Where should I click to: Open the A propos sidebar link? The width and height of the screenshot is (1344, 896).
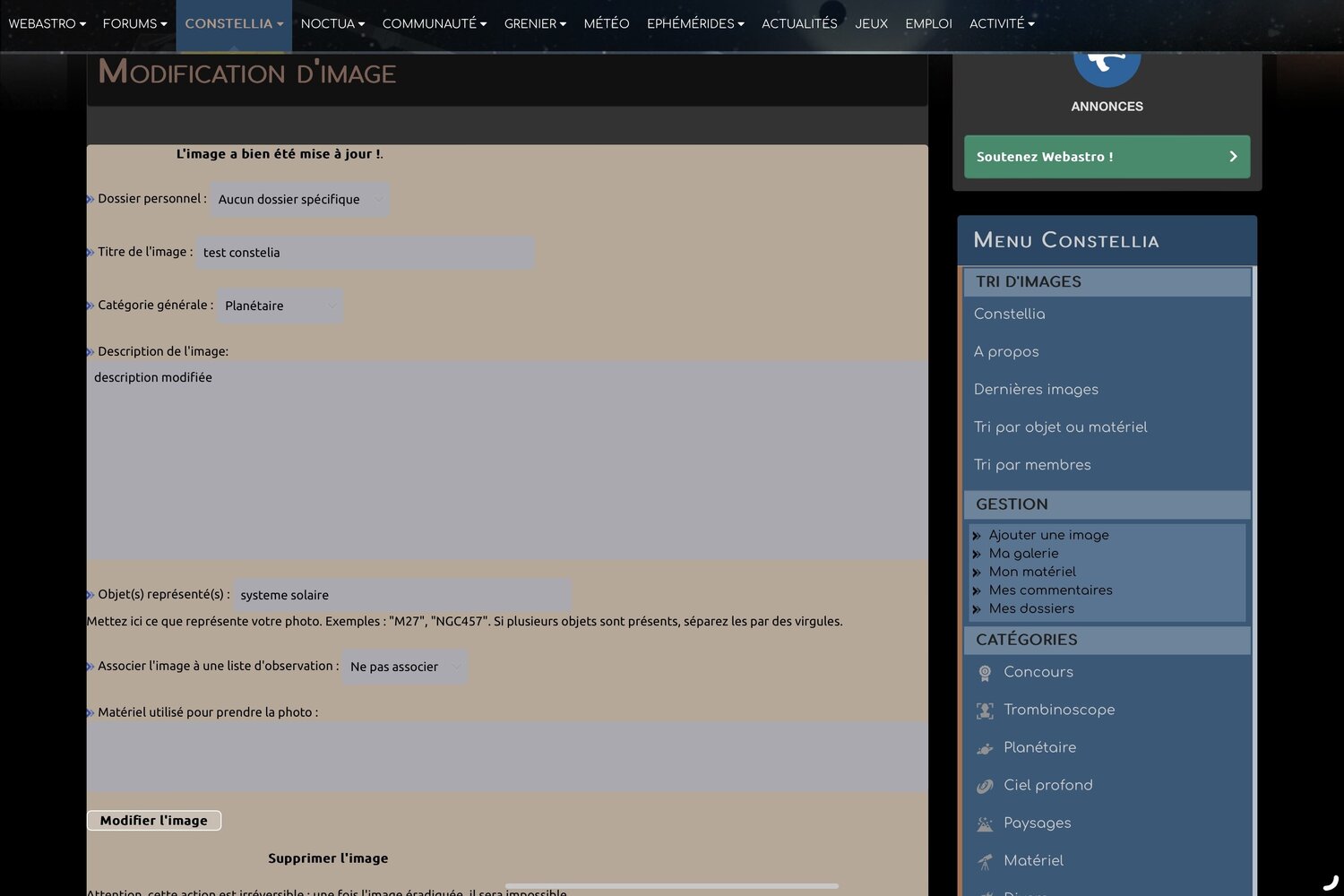pos(1006,351)
